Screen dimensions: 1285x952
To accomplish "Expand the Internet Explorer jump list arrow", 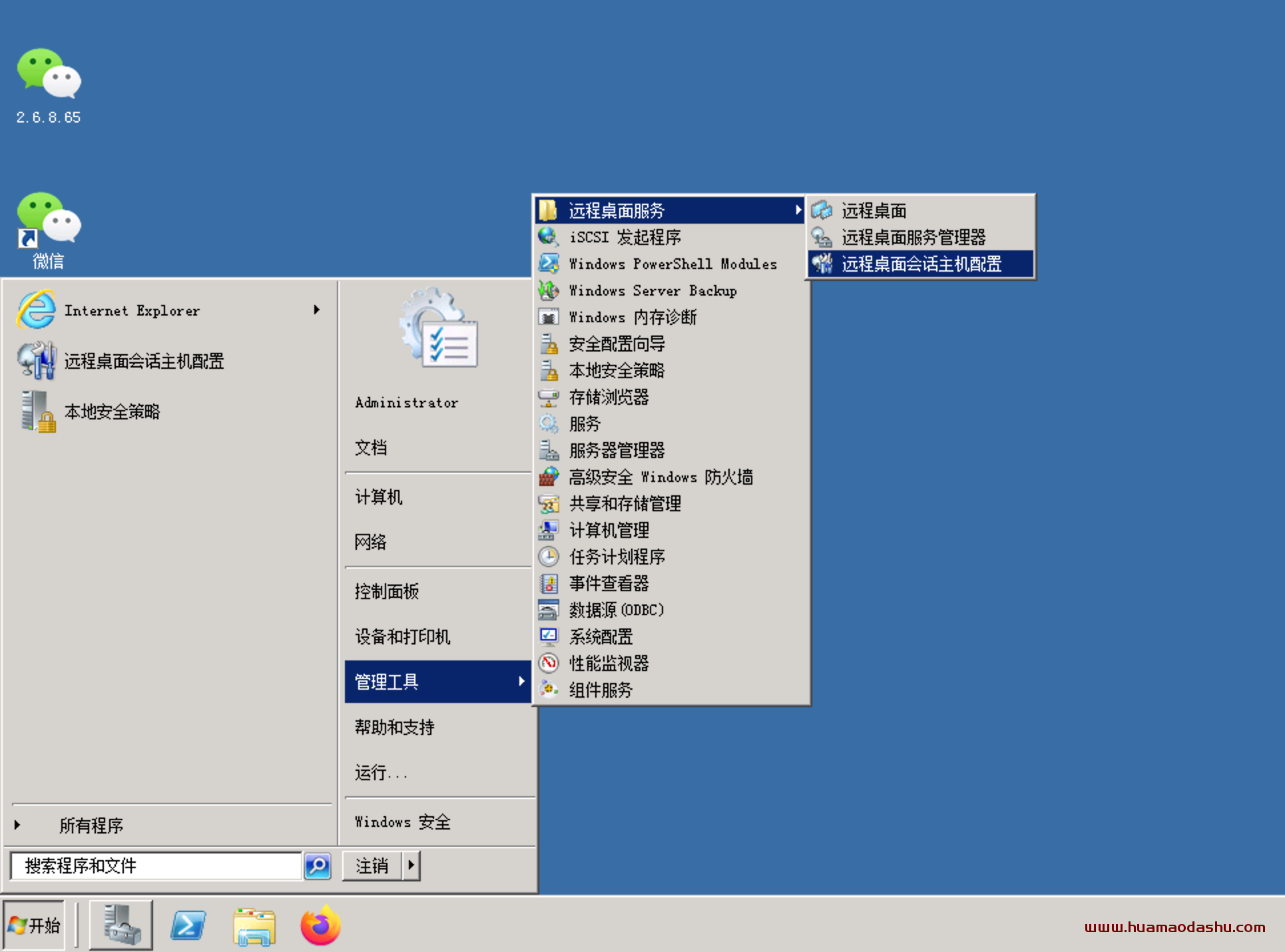I will click(x=316, y=310).
